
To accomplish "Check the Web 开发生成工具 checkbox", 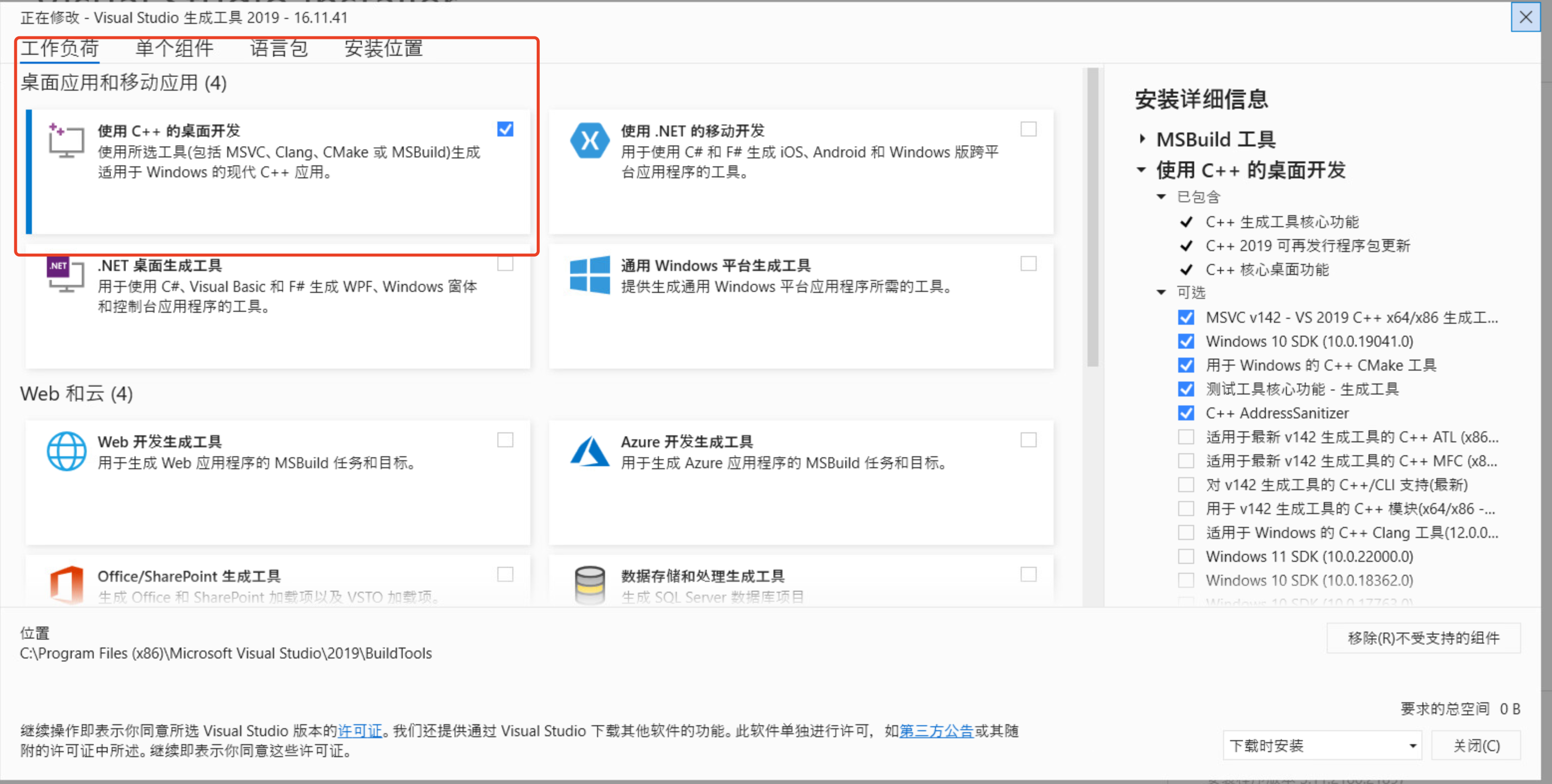I will point(505,440).
